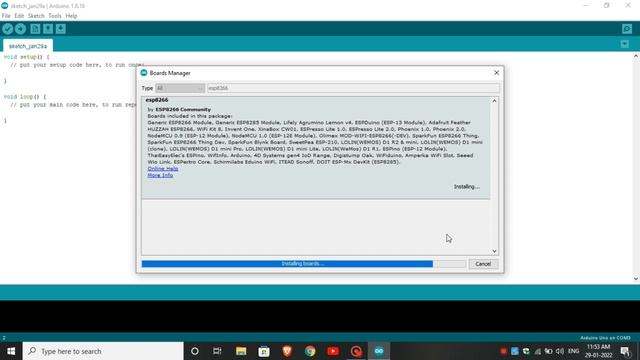This screenshot has width=640, height=360.
Task: Click the Arduino IDE taskbar icon
Action: pyautogui.click(x=379, y=351)
